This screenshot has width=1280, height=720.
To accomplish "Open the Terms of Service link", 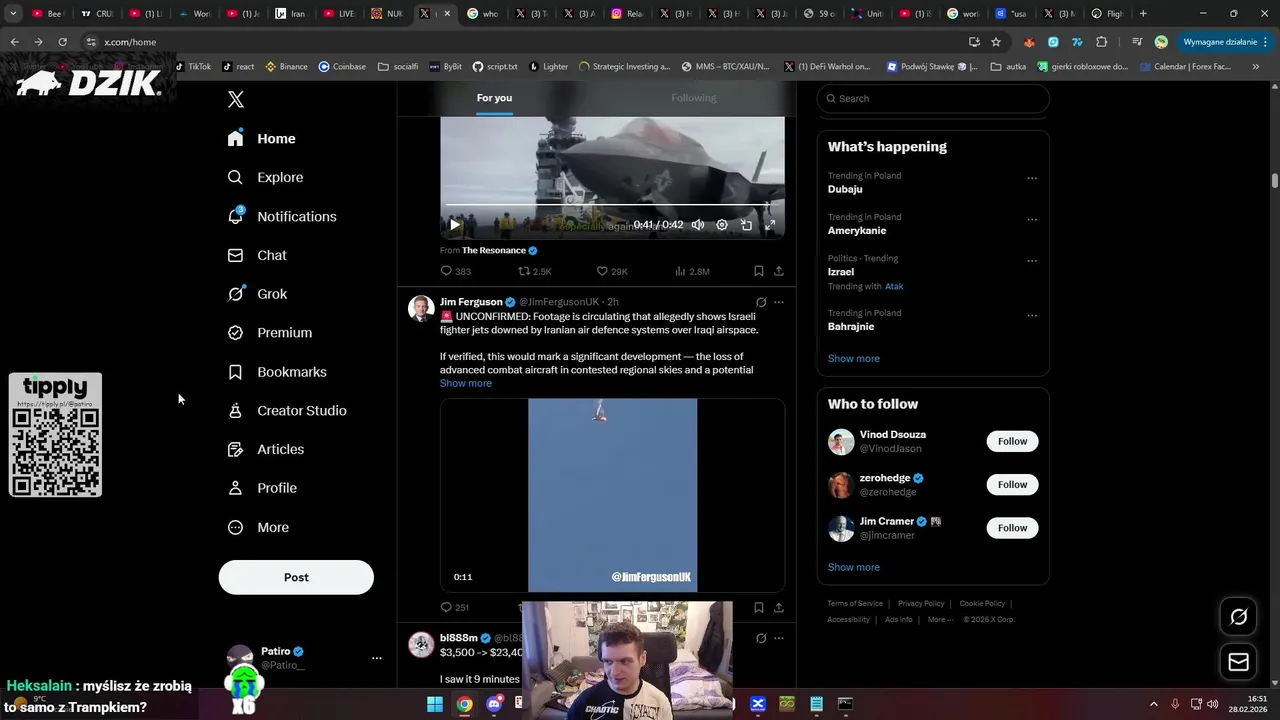I will pos(855,604).
